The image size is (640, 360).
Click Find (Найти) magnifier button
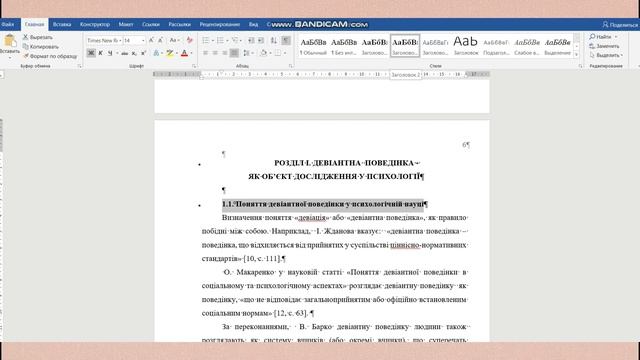click(600, 37)
